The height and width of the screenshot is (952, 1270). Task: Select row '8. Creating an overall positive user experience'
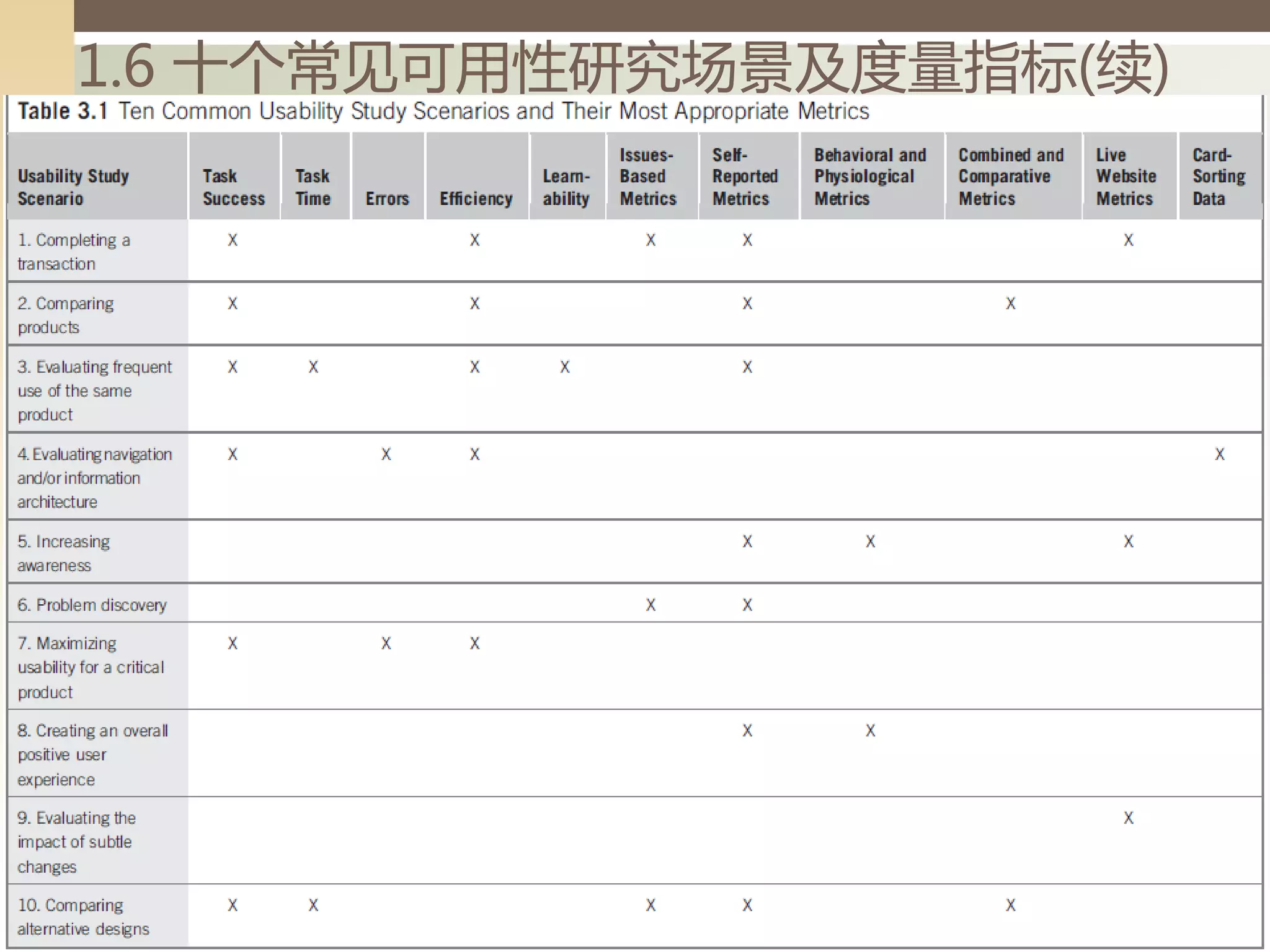(635, 754)
